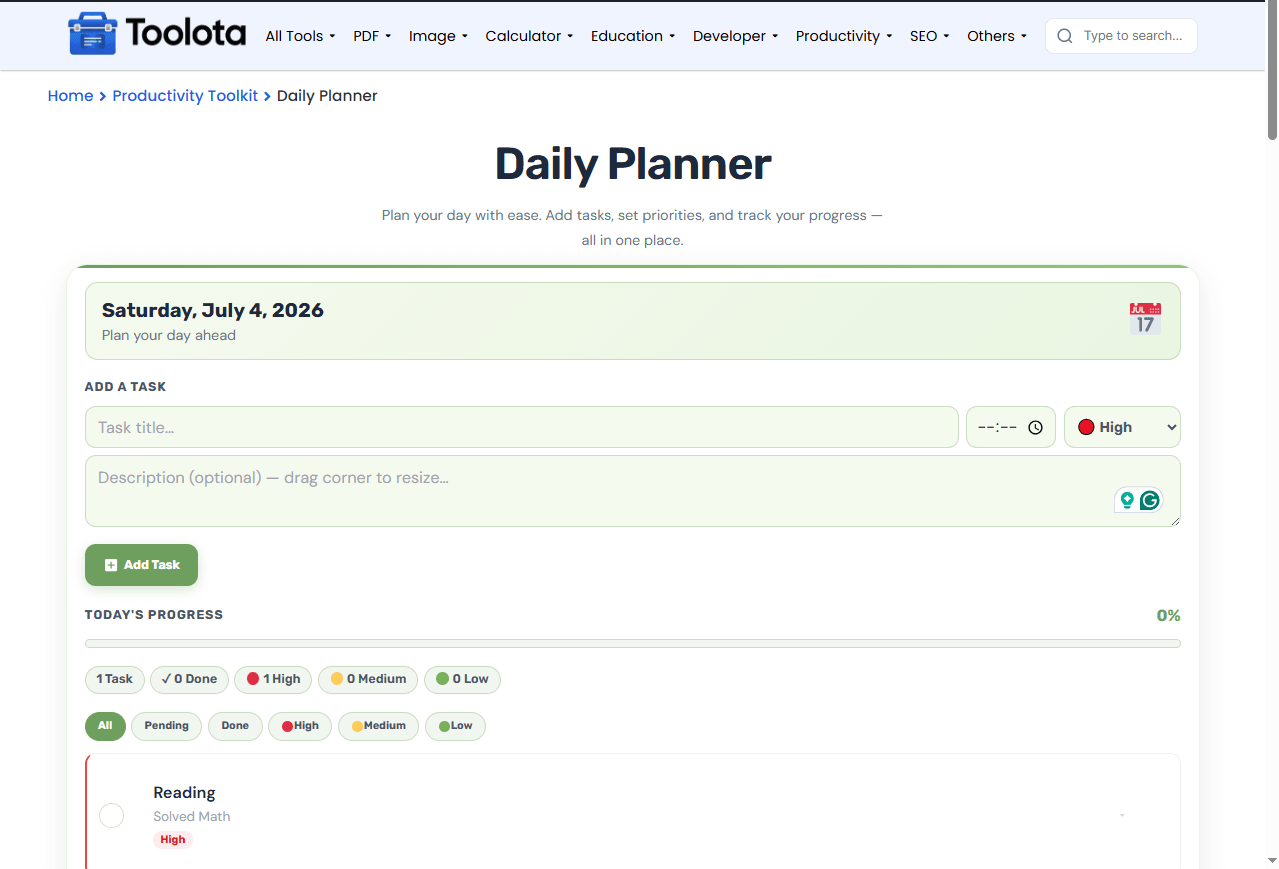
Task: Filter list to High priority tasks
Action: pyautogui.click(x=300, y=726)
